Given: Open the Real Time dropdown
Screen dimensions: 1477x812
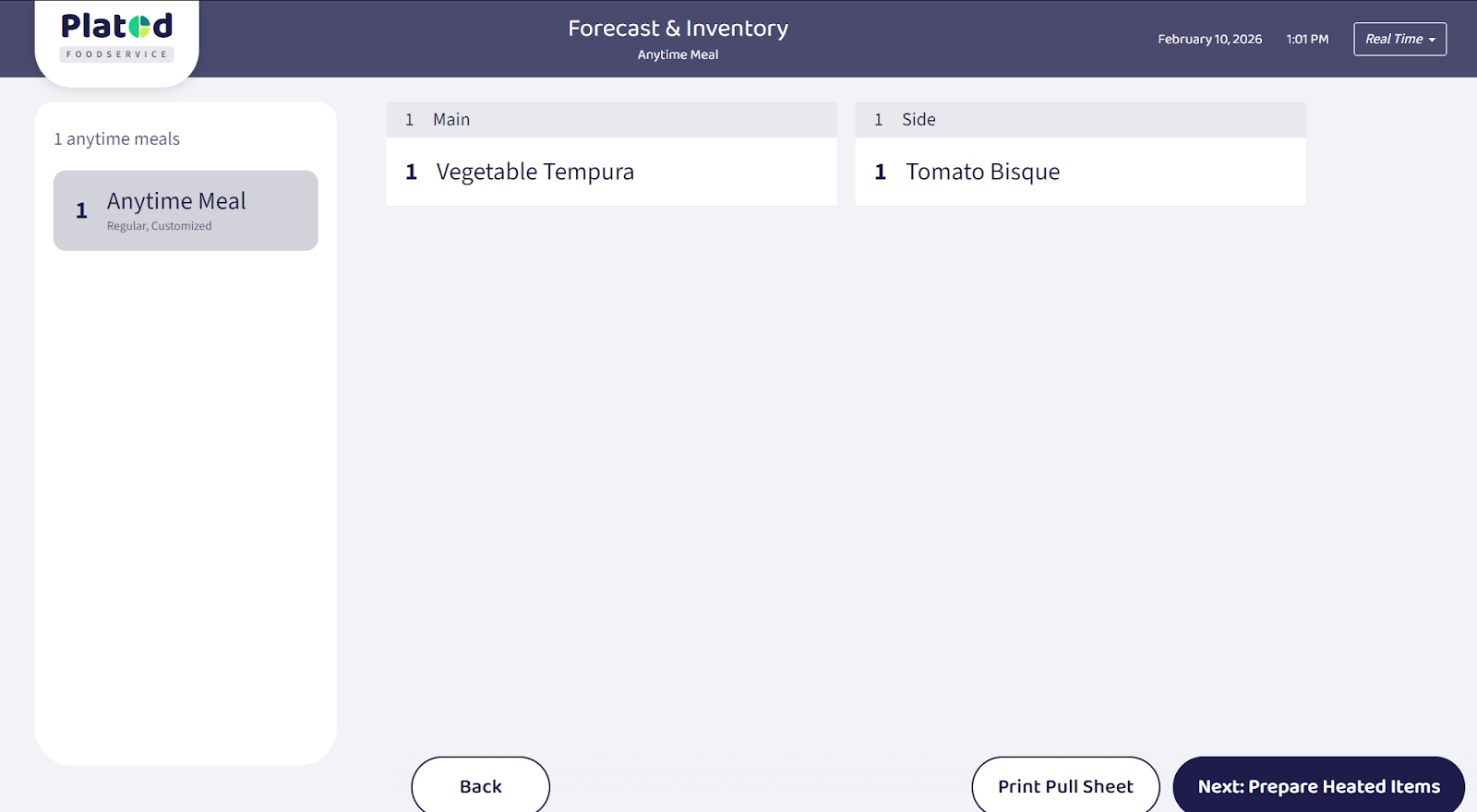Looking at the screenshot, I should pos(1399,39).
